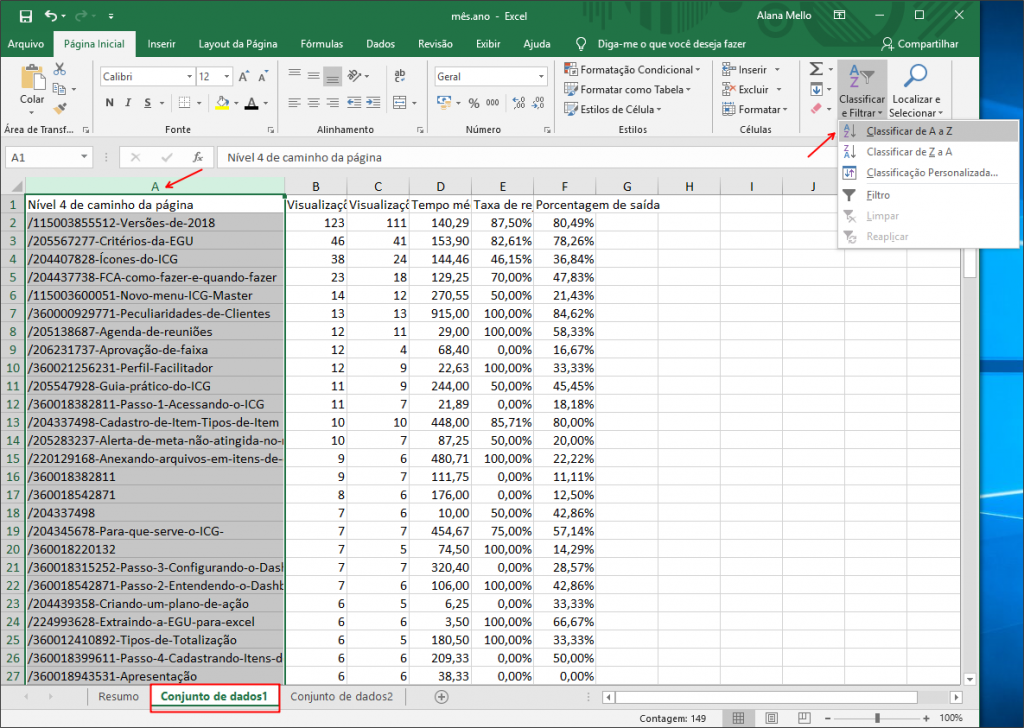Open the Name Box dropdown arrow
The height and width of the screenshot is (728, 1024).
[84, 157]
